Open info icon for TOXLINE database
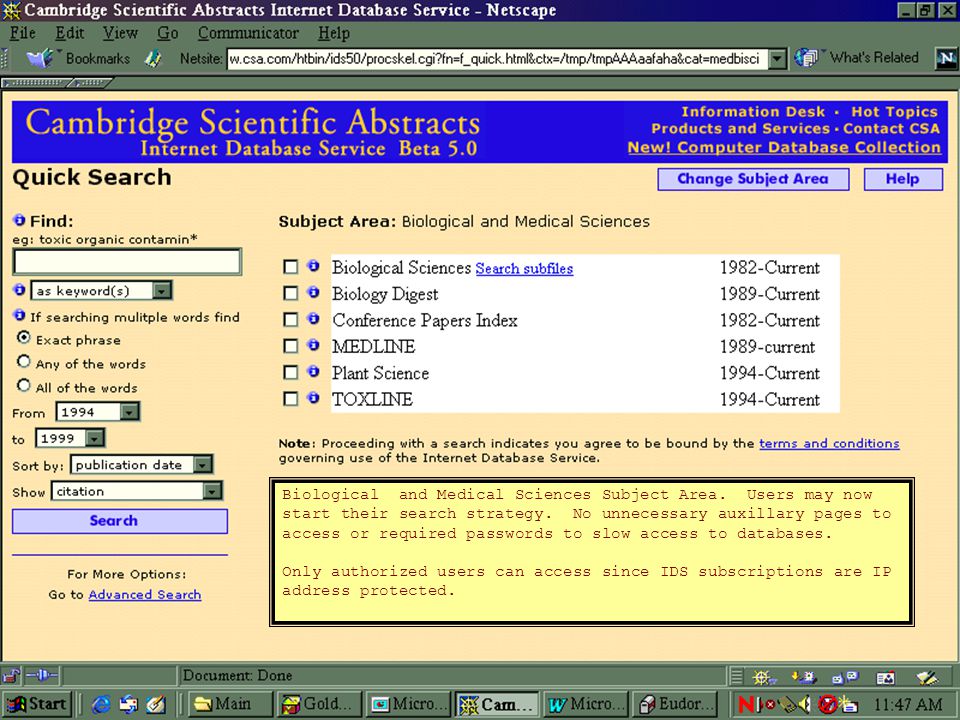Viewport: 960px width, 720px height. 313,398
